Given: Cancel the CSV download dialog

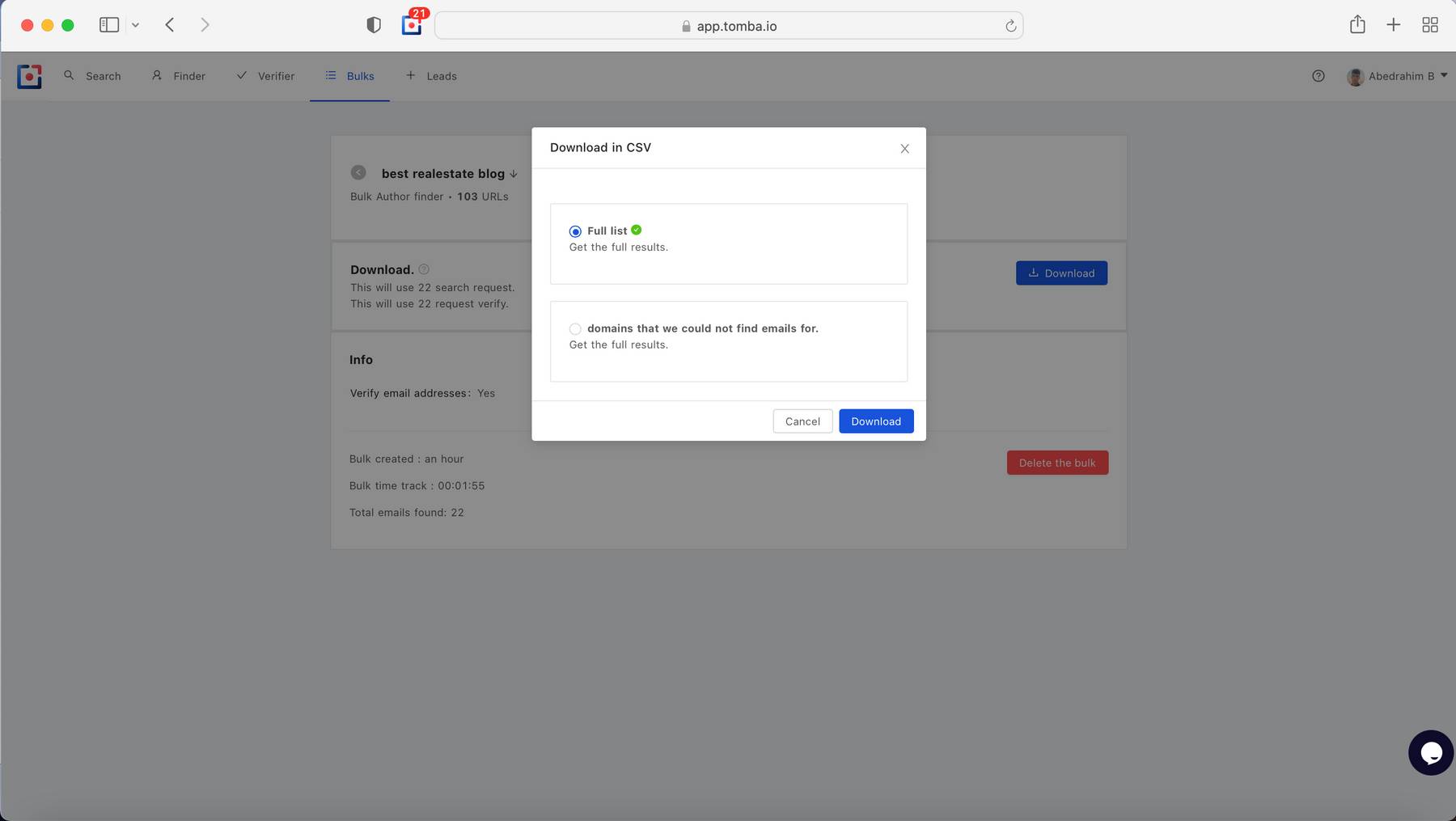Looking at the screenshot, I should tap(802, 421).
